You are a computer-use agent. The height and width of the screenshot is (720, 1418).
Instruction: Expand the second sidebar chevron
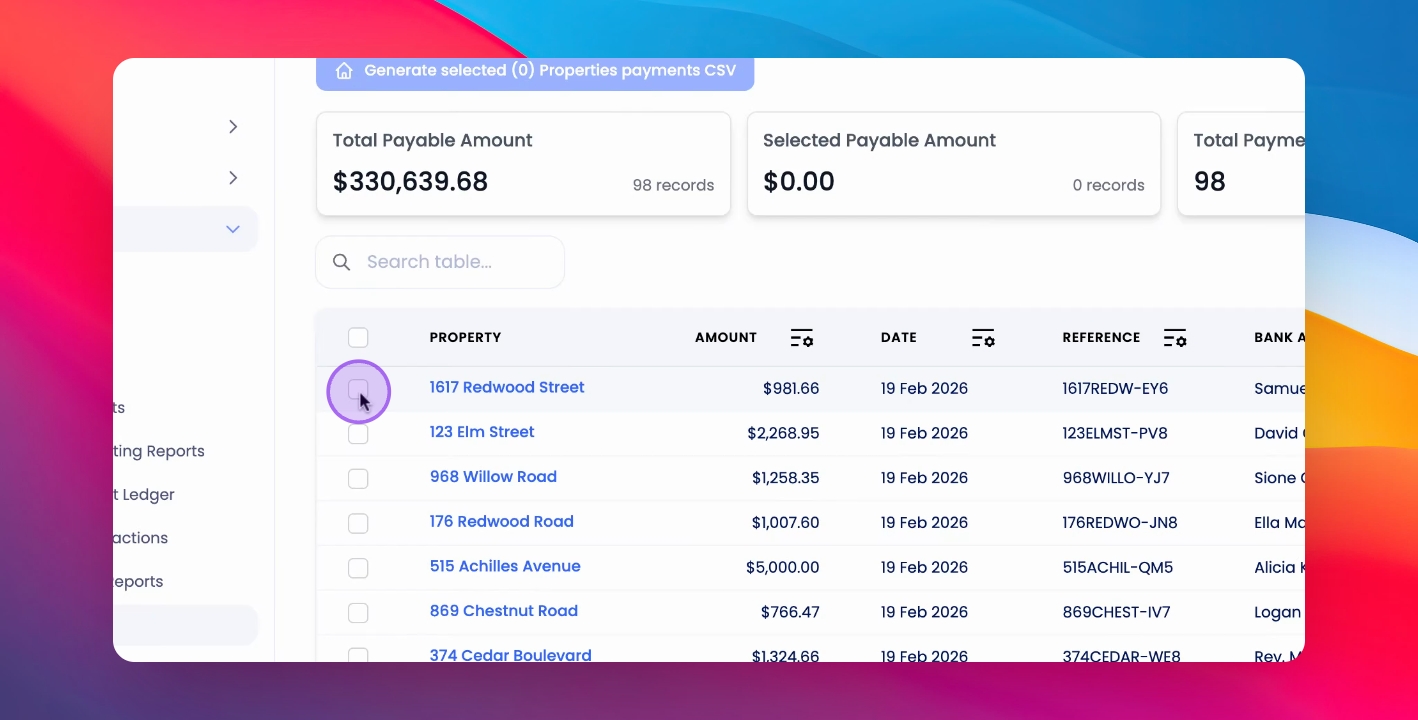233,178
